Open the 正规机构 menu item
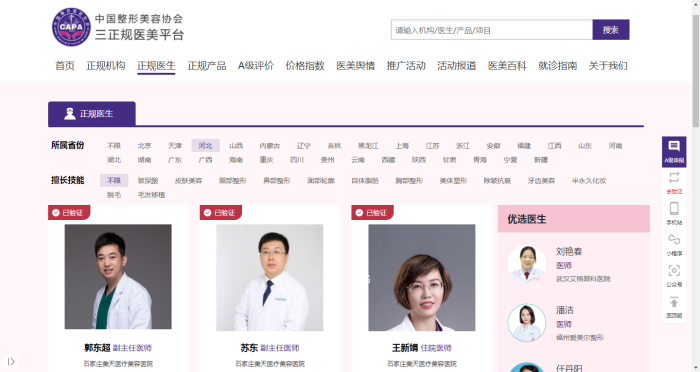 (x=106, y=66)
